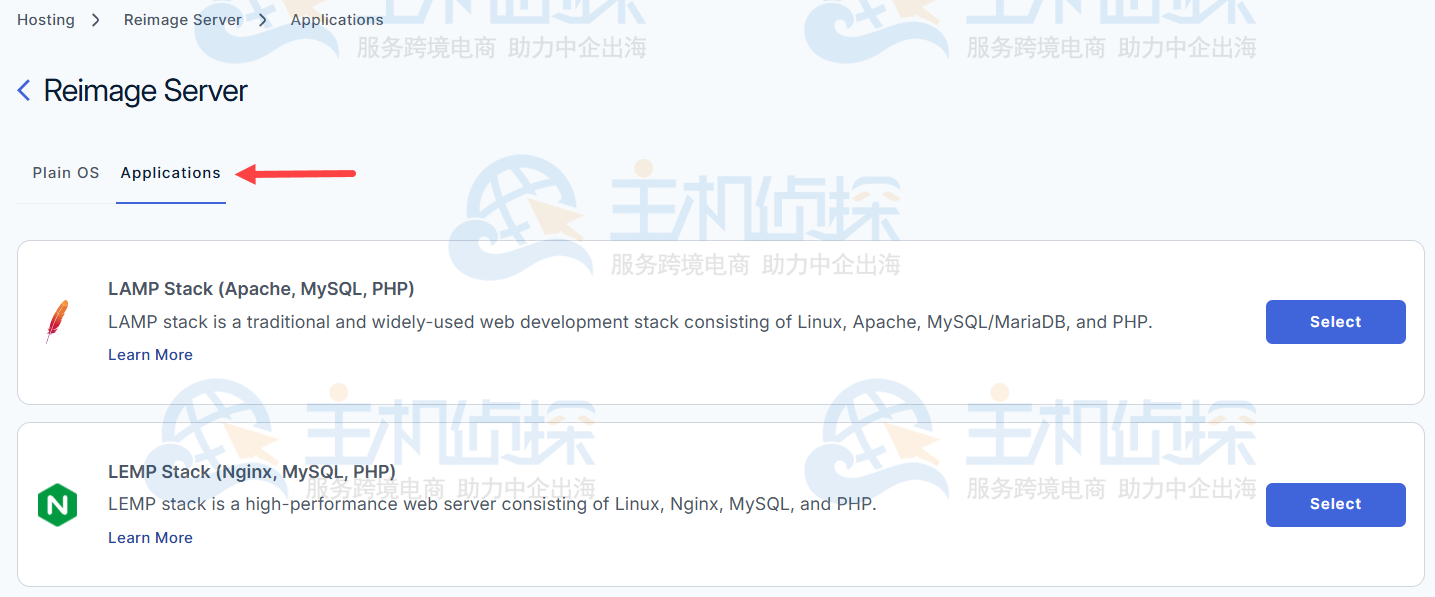Switch to the Applications tab
This screenshot has height=597, width=1435.
pyautogui.click(x=171, y=173)
